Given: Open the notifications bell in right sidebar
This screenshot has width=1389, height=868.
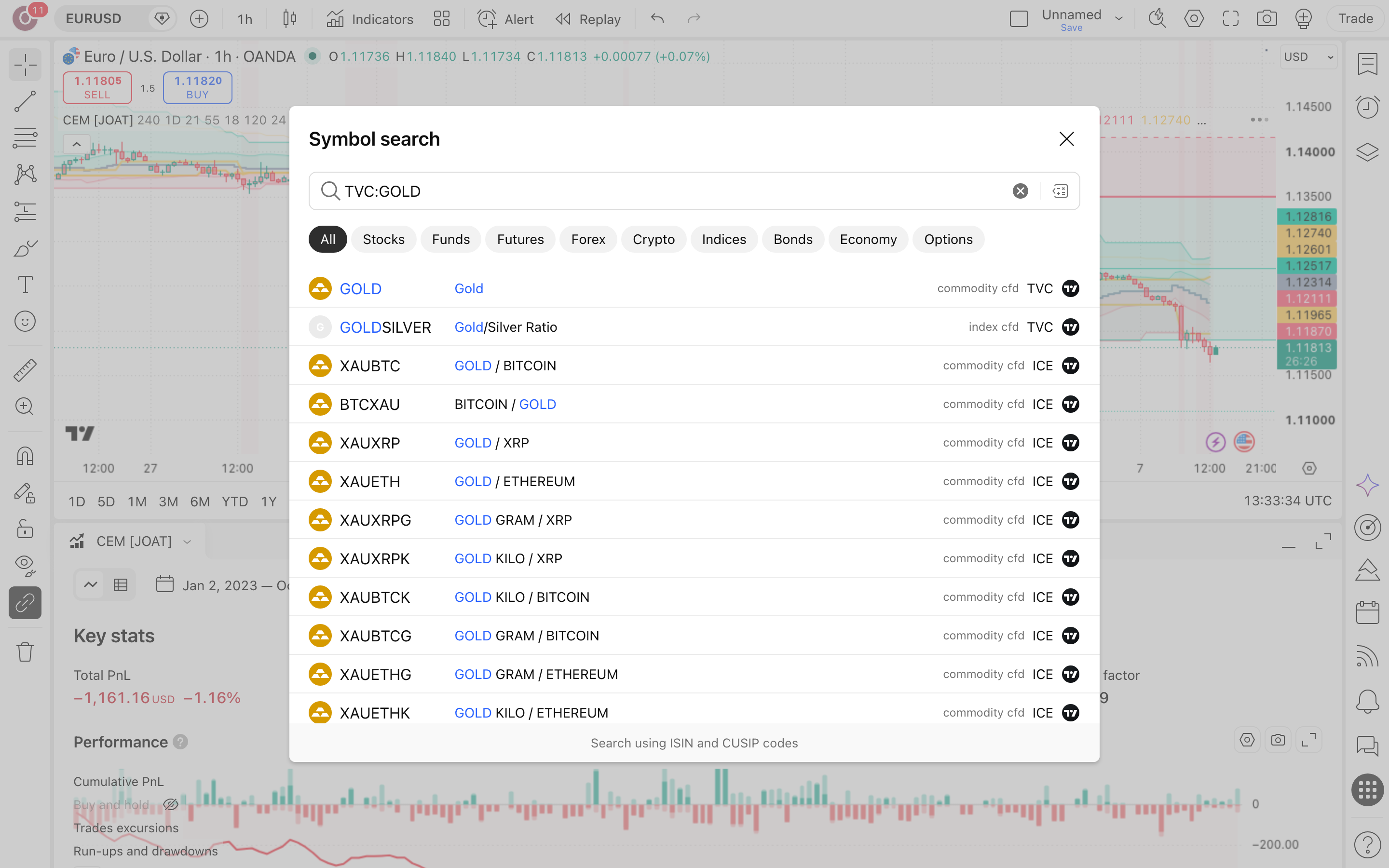Looking at the screenshot, I should tap(1367, 702).
